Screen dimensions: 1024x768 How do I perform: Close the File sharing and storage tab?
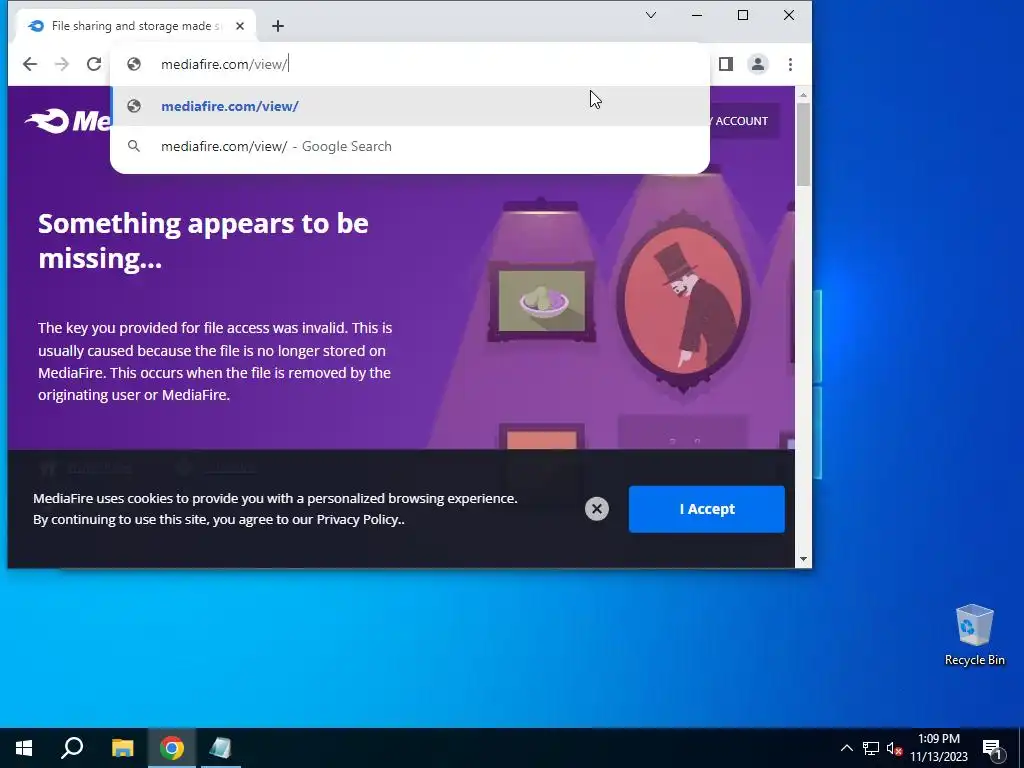pos(240,26)
